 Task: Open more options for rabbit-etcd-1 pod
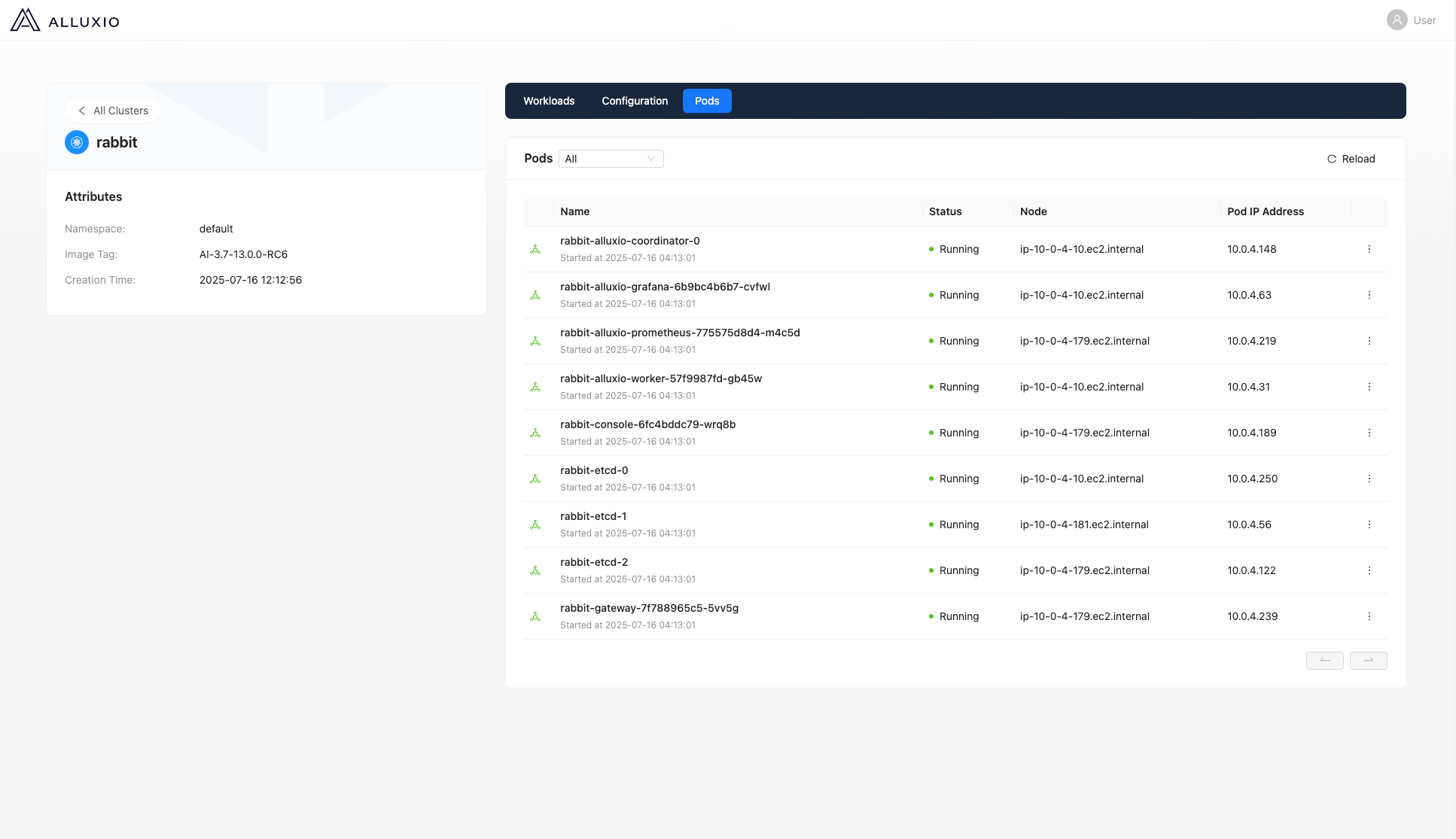[x=1369, y=524]
